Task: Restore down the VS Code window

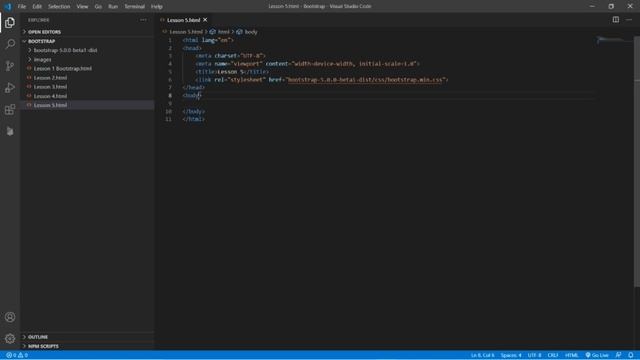Action: click(x=611, y=6)
